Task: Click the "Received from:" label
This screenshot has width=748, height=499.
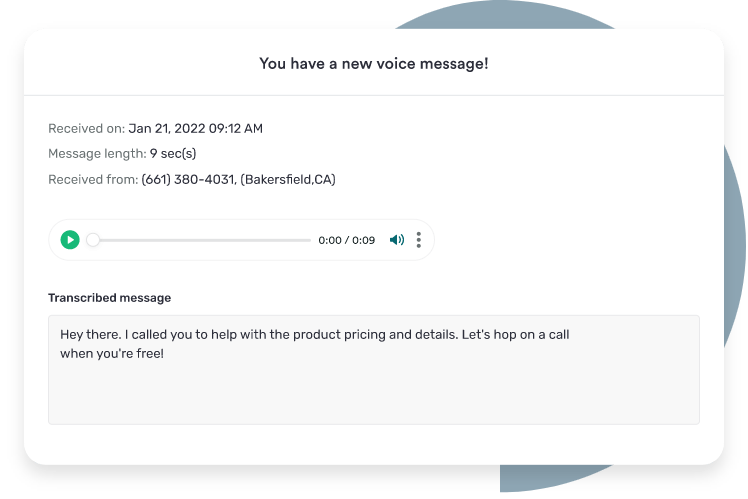Action: tap(93, 179)
